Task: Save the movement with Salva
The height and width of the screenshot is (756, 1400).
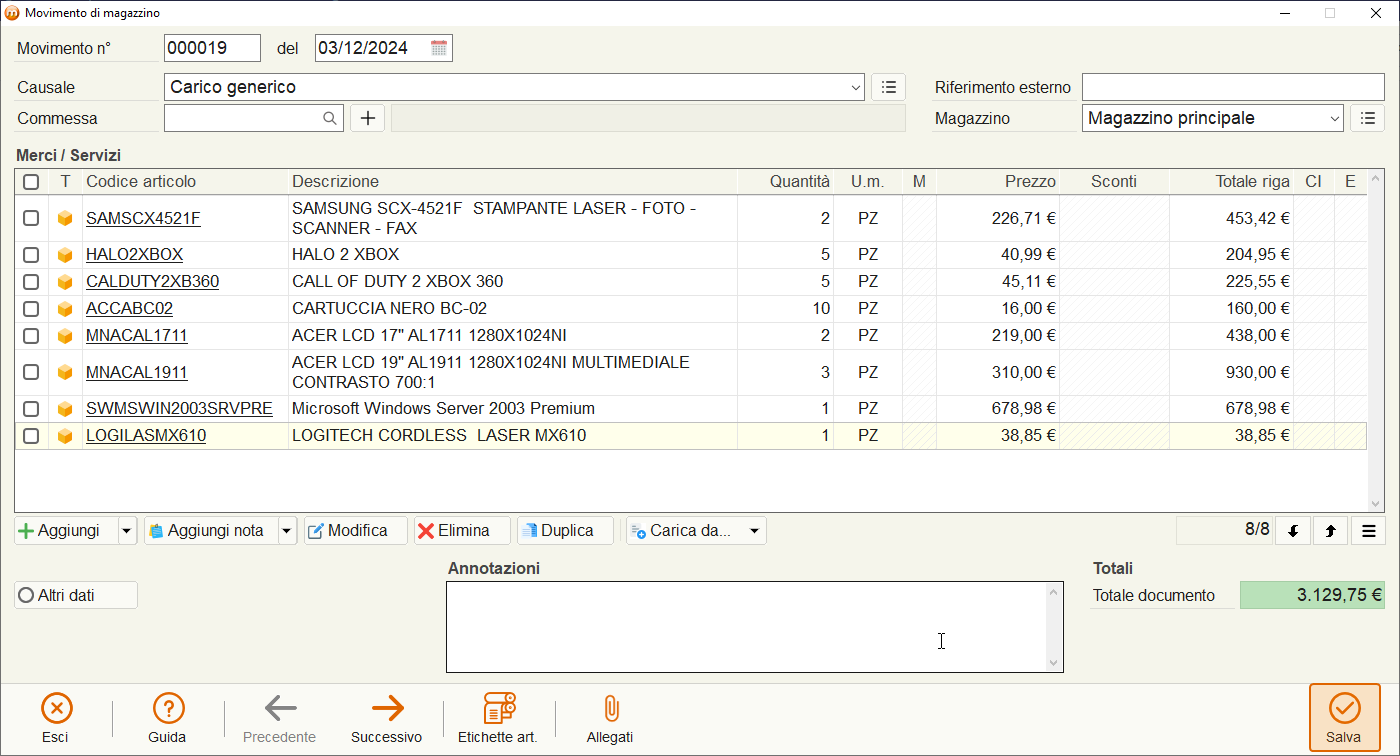Action: [1344, 718]
